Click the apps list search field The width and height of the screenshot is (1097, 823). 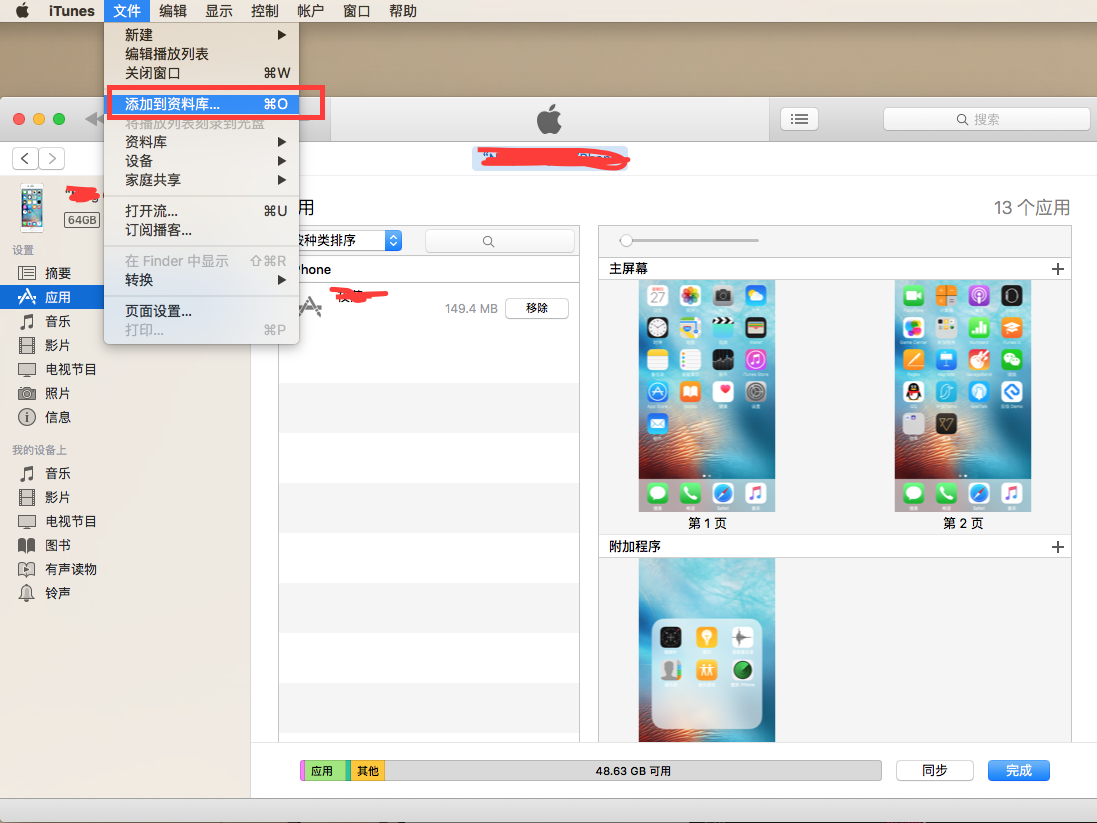click(x=500, y=241)
